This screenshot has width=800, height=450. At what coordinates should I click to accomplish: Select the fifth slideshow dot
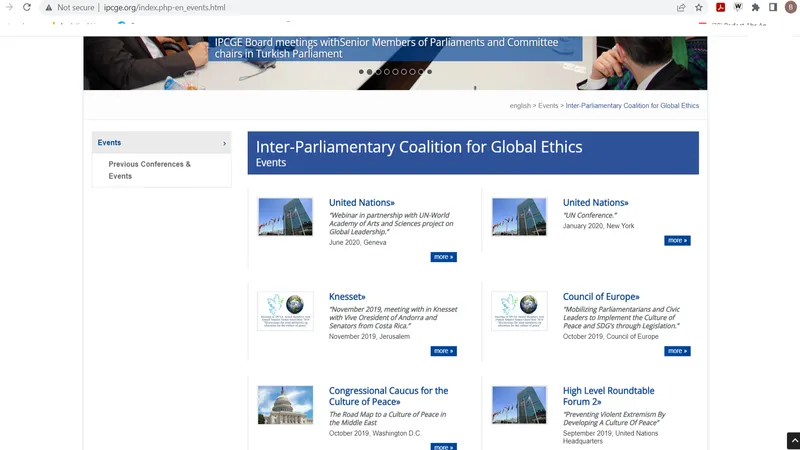(x=395, y=72)
